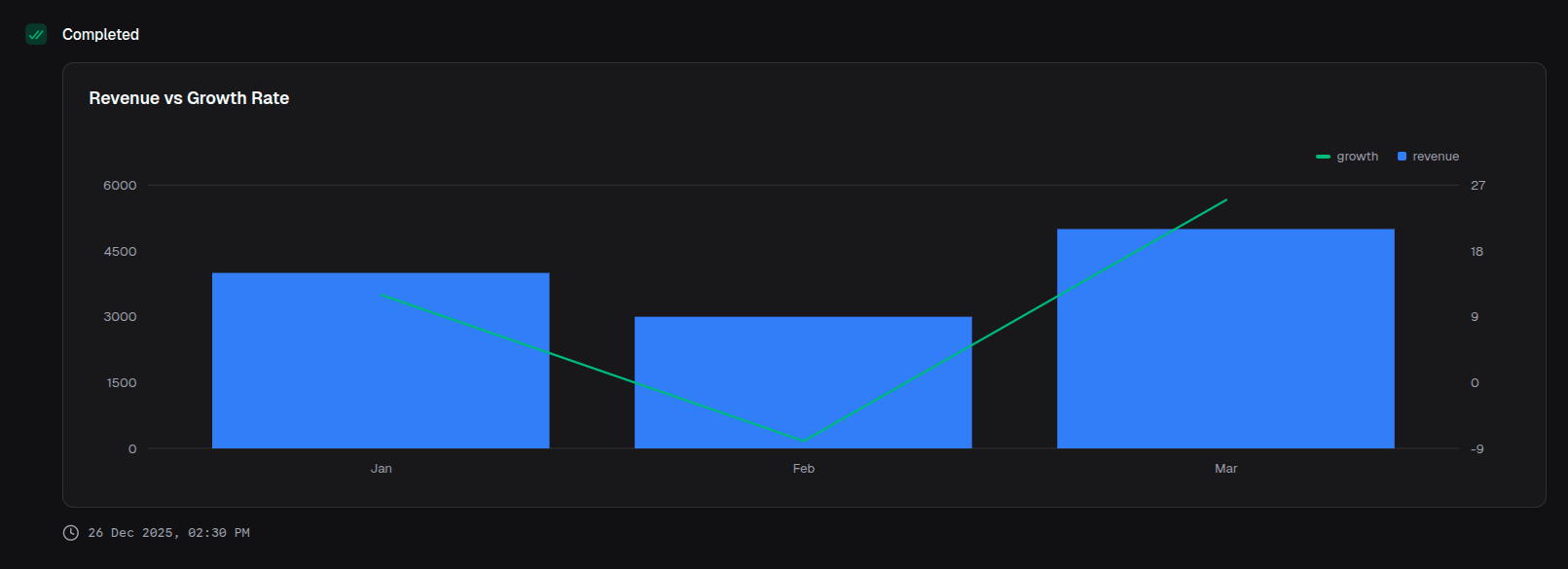This screenshot has height=569, width=1568.
Task: Click the growth line's peak point at Mar
Action: coord(1225,200)
